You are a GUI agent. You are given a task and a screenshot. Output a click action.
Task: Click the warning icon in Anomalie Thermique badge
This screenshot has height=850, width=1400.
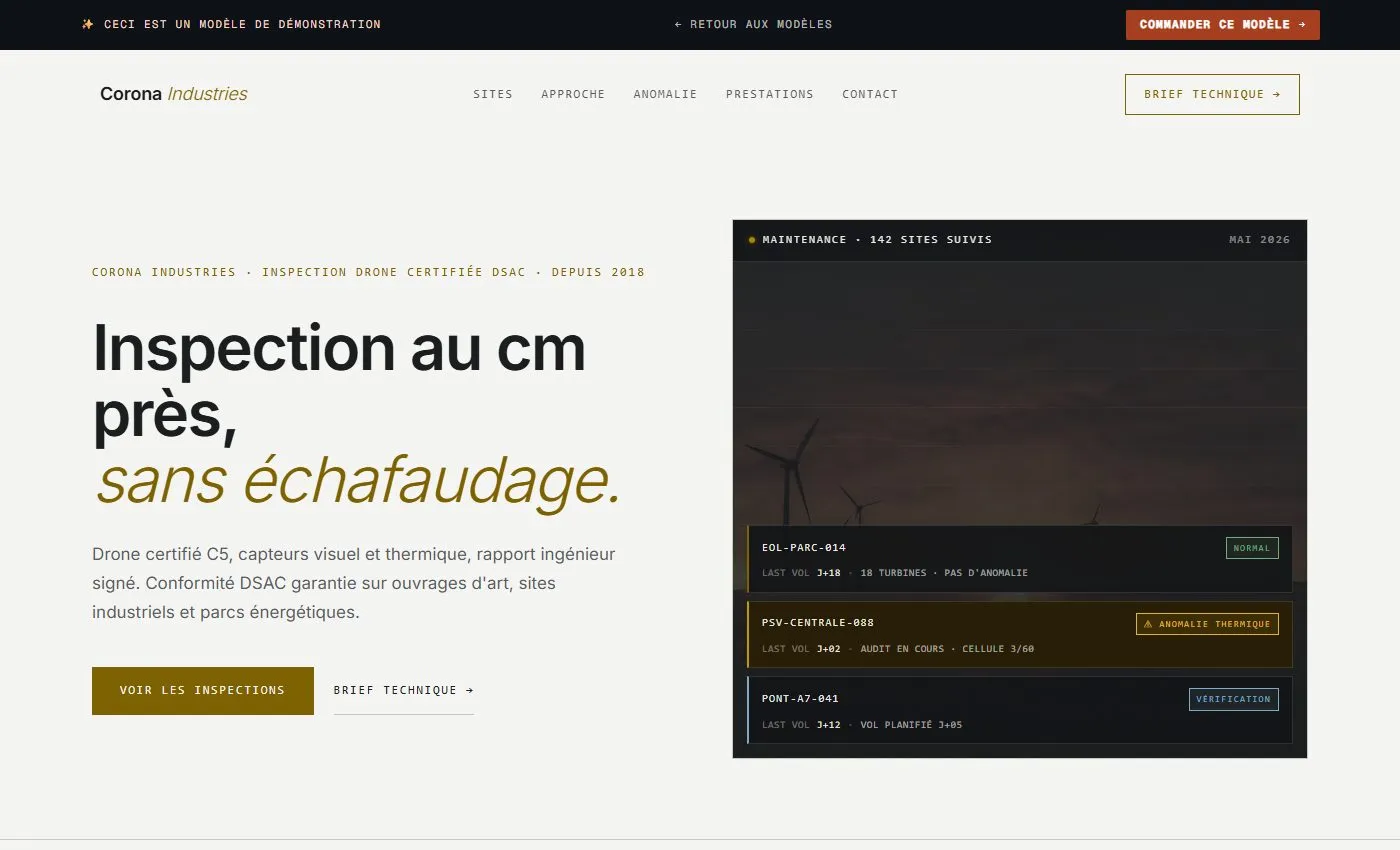coord(1148,624)
